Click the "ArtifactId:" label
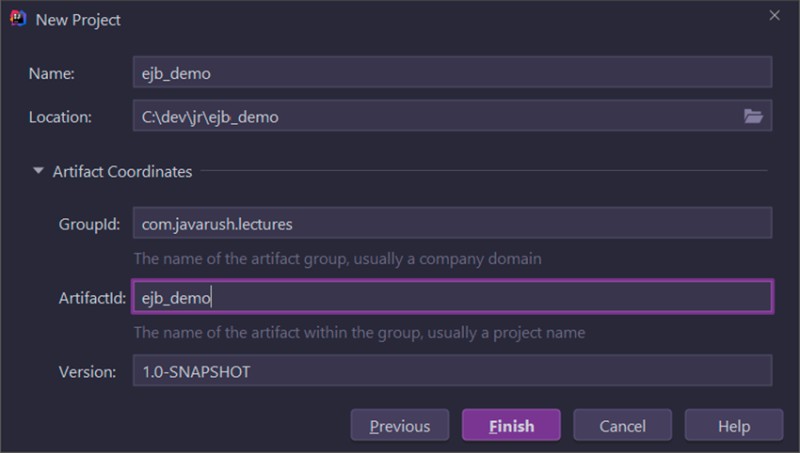 click(x=89, y=298)
